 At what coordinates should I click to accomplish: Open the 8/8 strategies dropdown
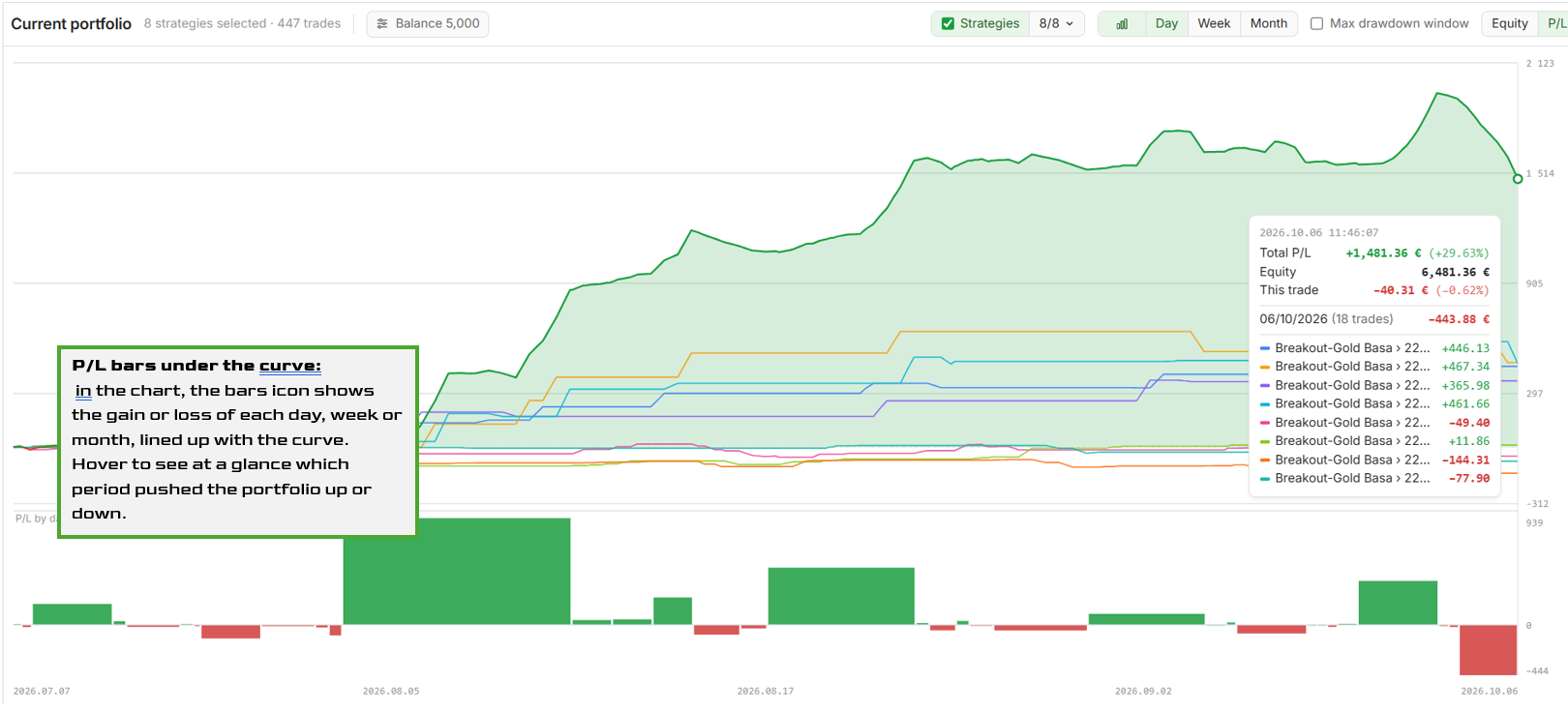click(1056, 23)
